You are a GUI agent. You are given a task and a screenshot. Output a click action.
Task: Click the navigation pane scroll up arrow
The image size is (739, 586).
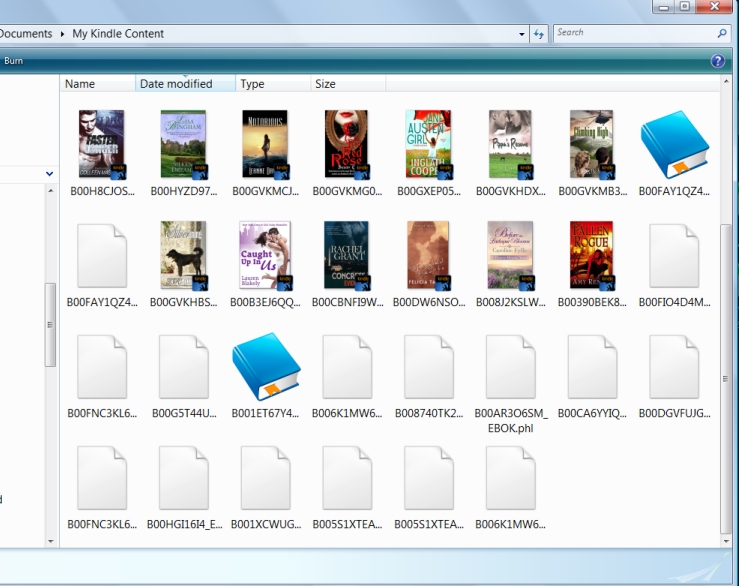(x=50, y=190)
